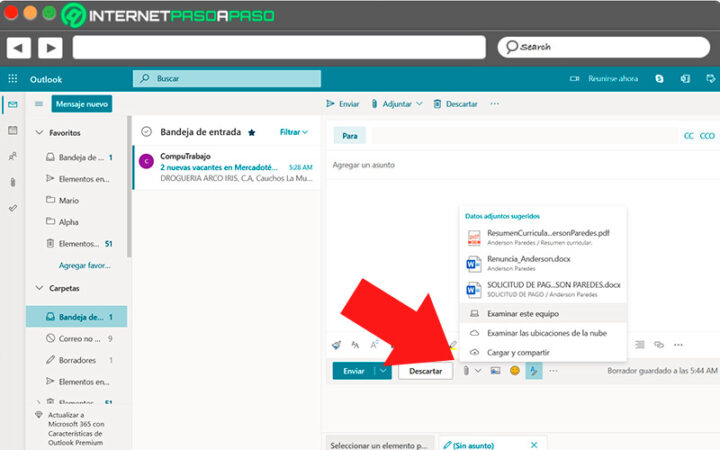Viewport: 720px width, 450px height.
Task: Select Cargar y compartir menu option
Action: pyautogui.click(x=517, y=352)
